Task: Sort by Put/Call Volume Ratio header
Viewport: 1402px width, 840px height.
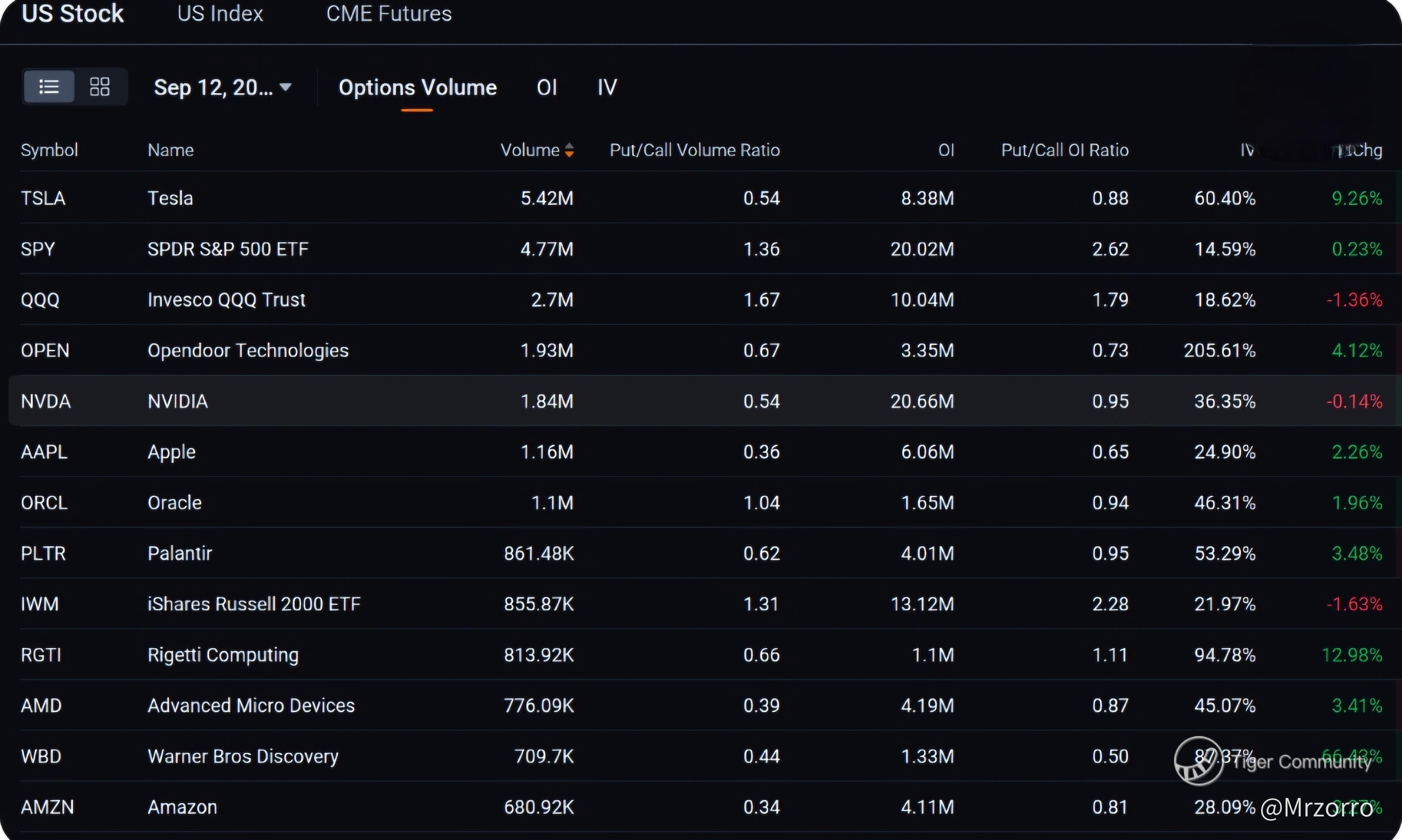Action: tap(695, 150)
